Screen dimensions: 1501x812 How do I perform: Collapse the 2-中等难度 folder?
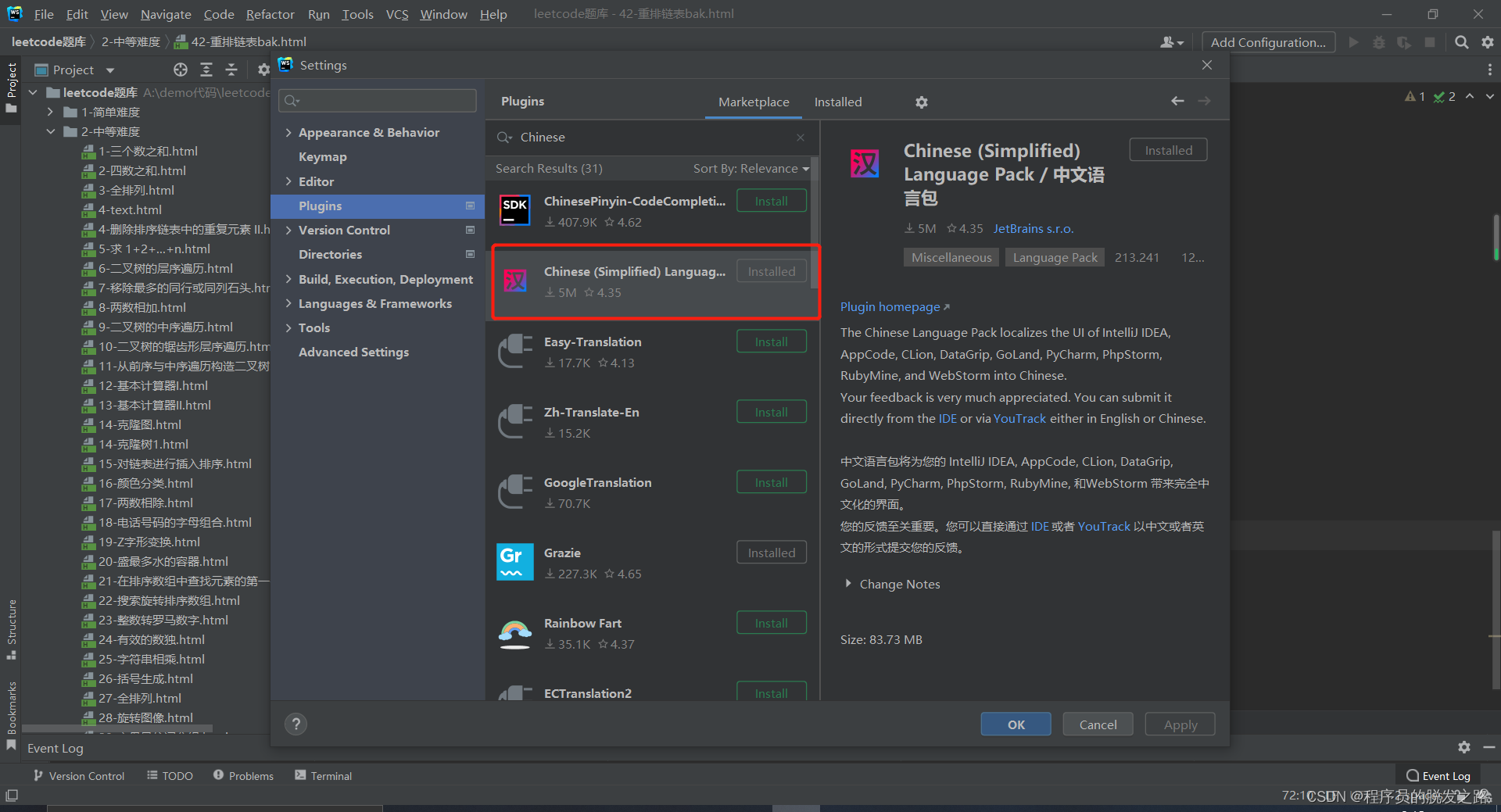pos(50,131)
